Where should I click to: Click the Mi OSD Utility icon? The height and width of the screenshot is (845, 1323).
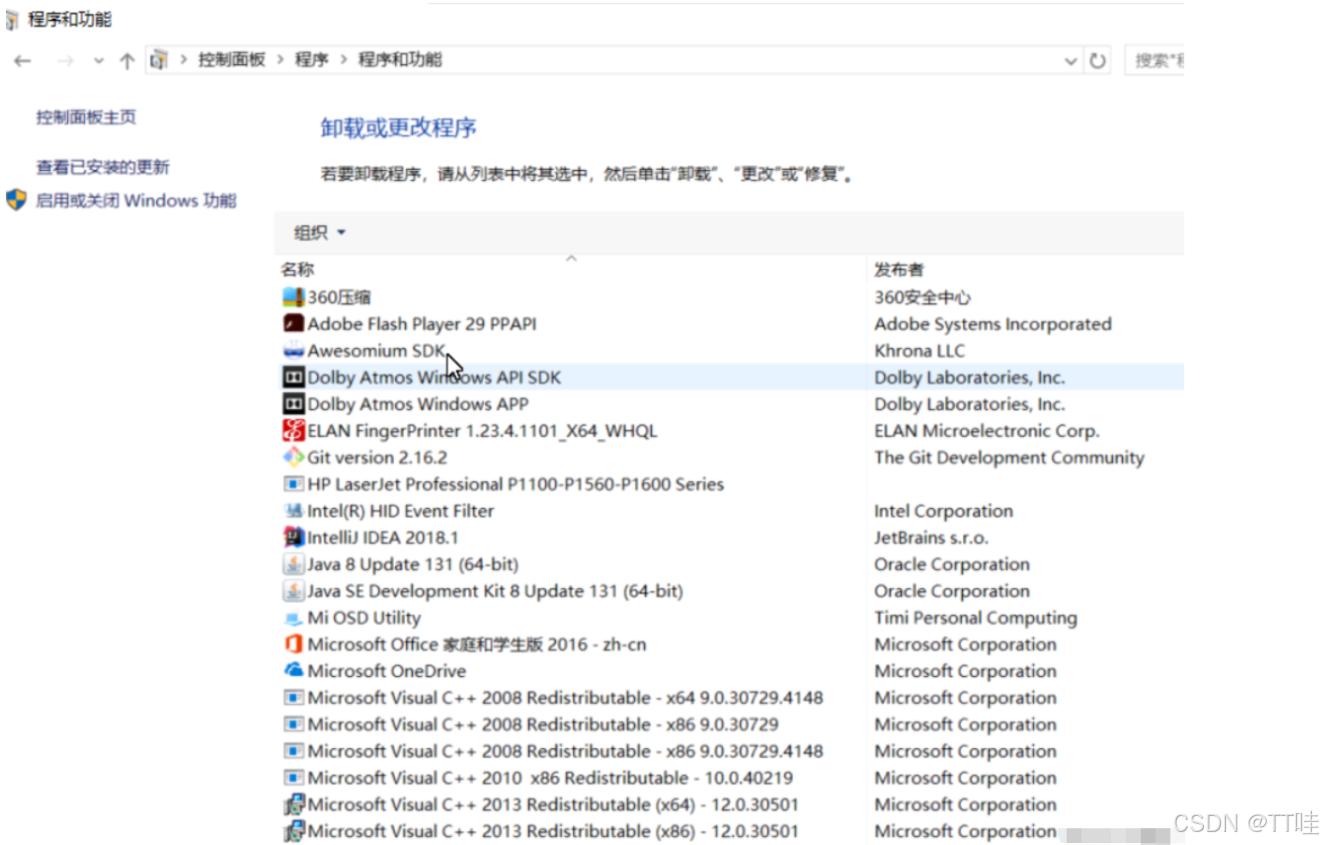pyautogui.click(x=293, y=618)
